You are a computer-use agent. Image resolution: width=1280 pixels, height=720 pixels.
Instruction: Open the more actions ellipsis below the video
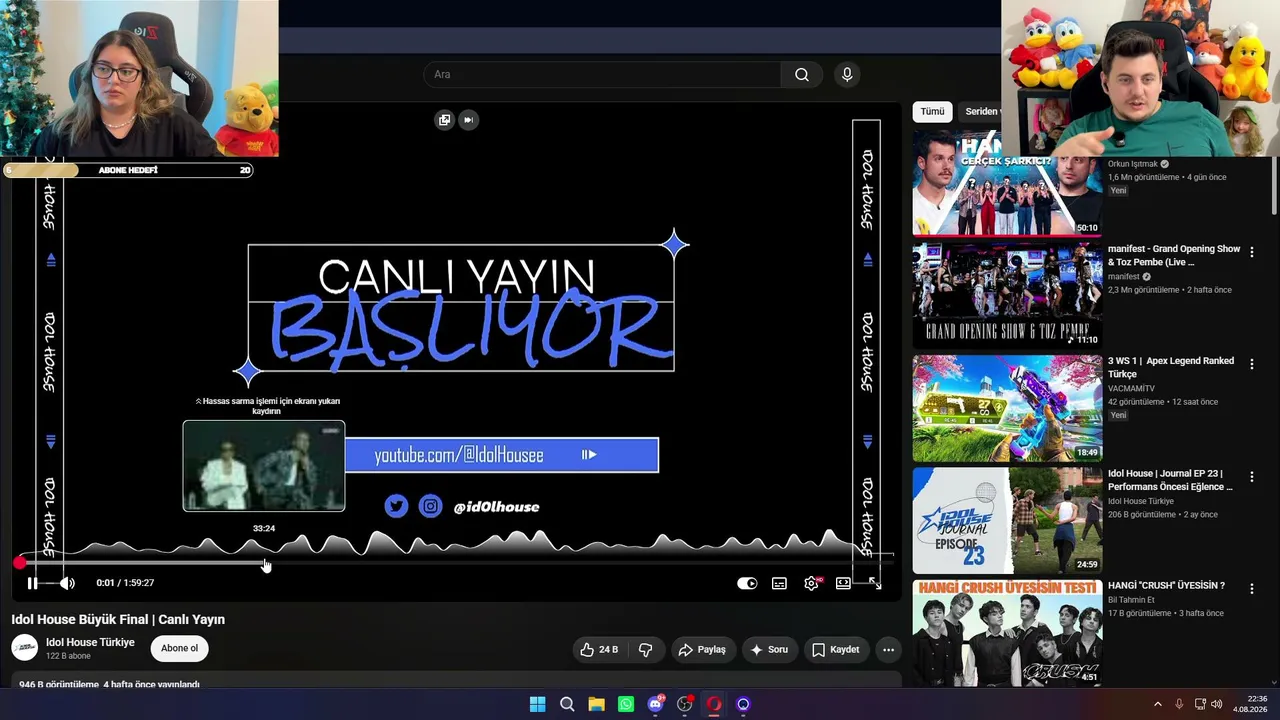(x=888, y=649)
